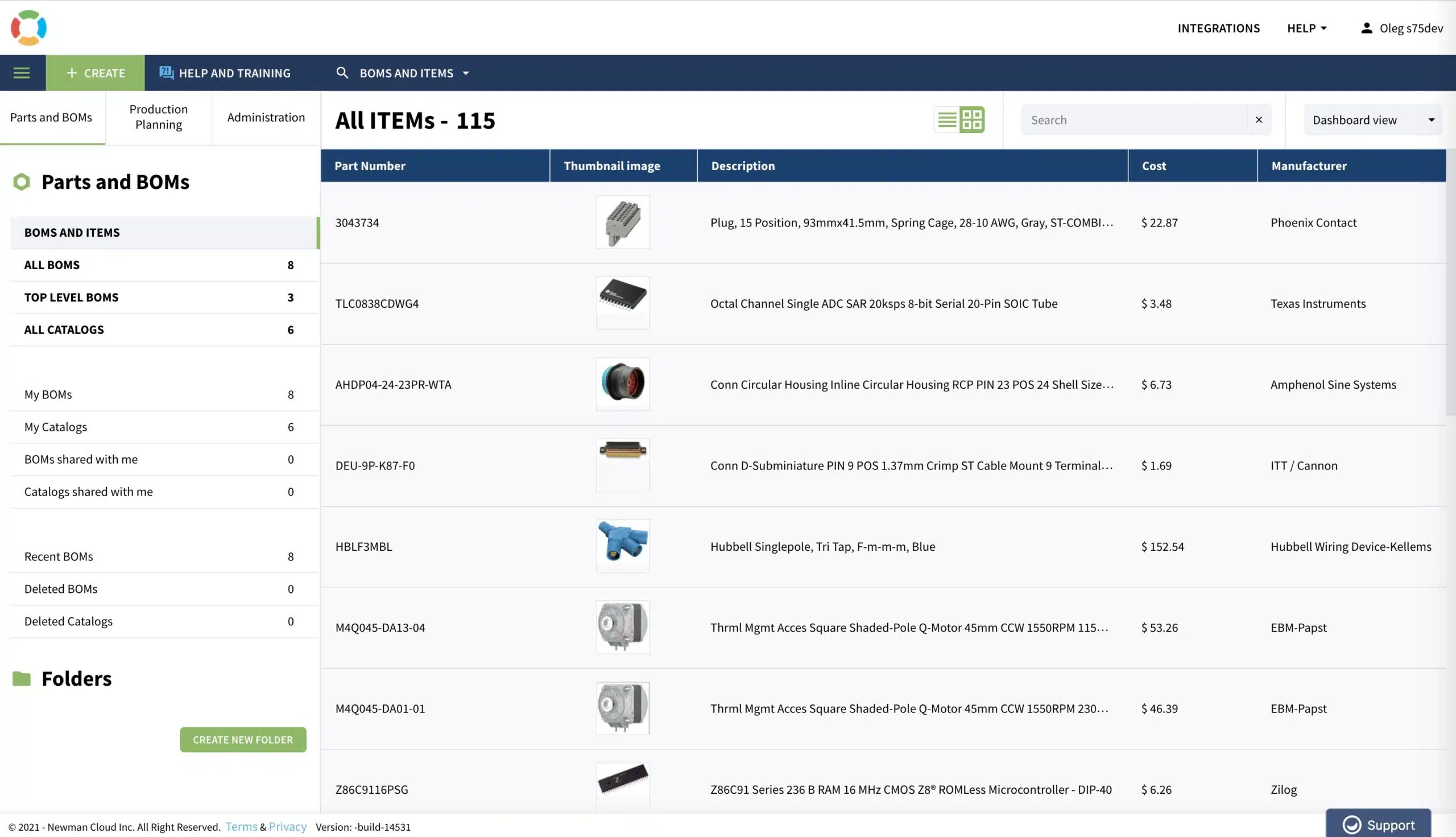Open Recent BOMs list
1456x837 pixels.
point(164,556)
